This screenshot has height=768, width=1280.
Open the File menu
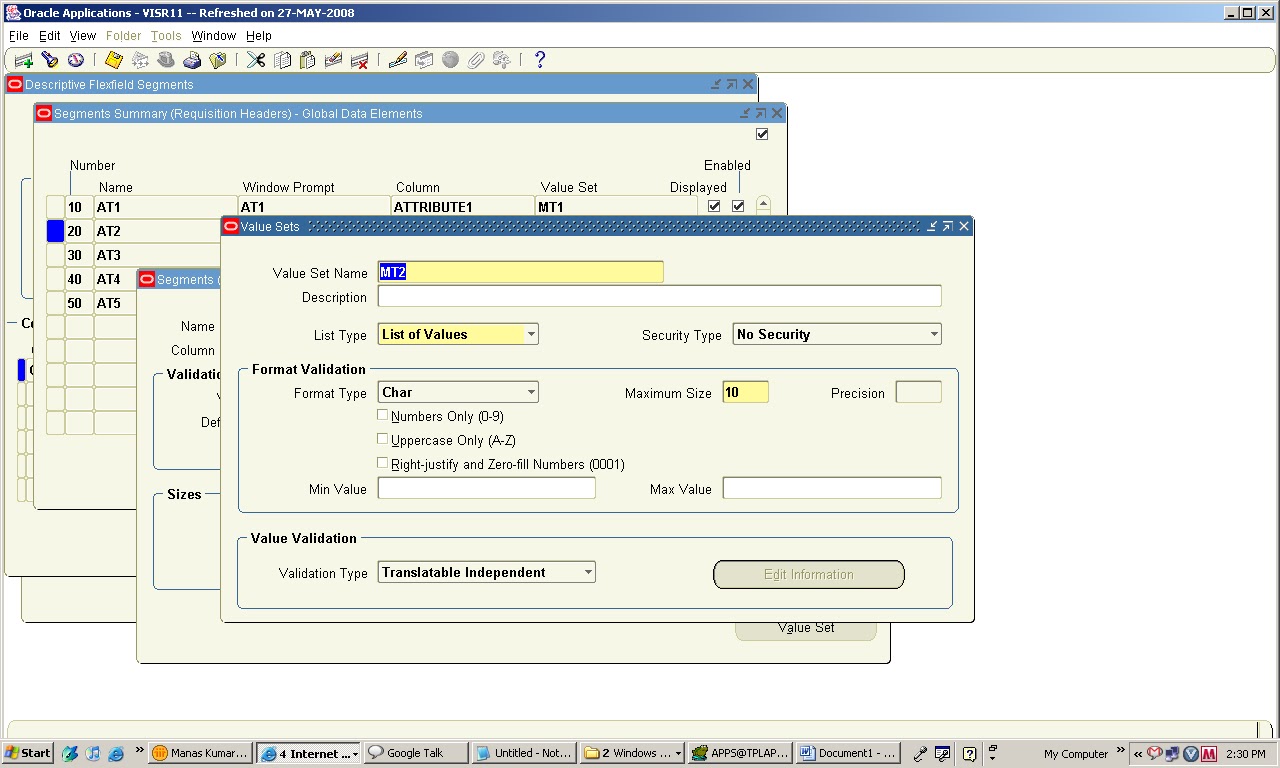pyautogui.click(x=19, y=36)
